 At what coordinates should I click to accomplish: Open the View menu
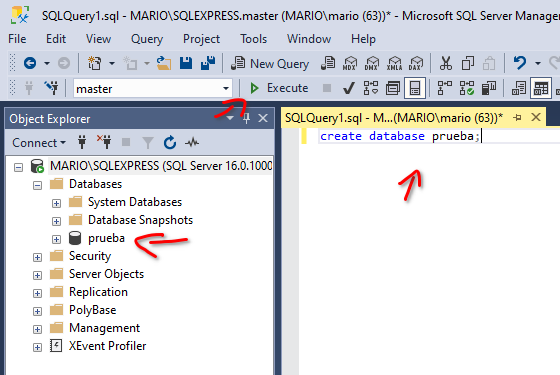click(98, 39)
